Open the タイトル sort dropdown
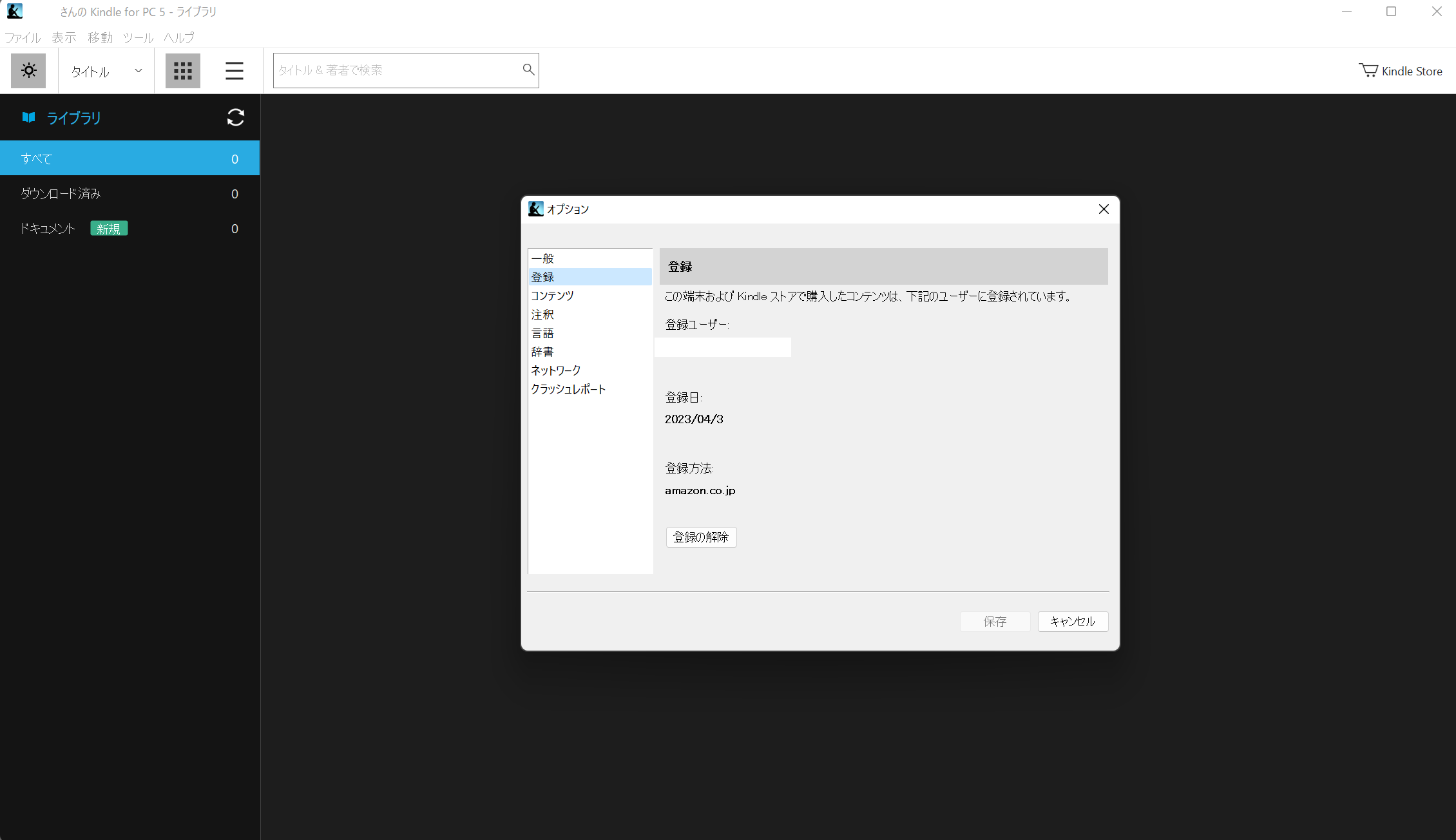This screenshot has height=840, width=1456. [x=106, y=71]
